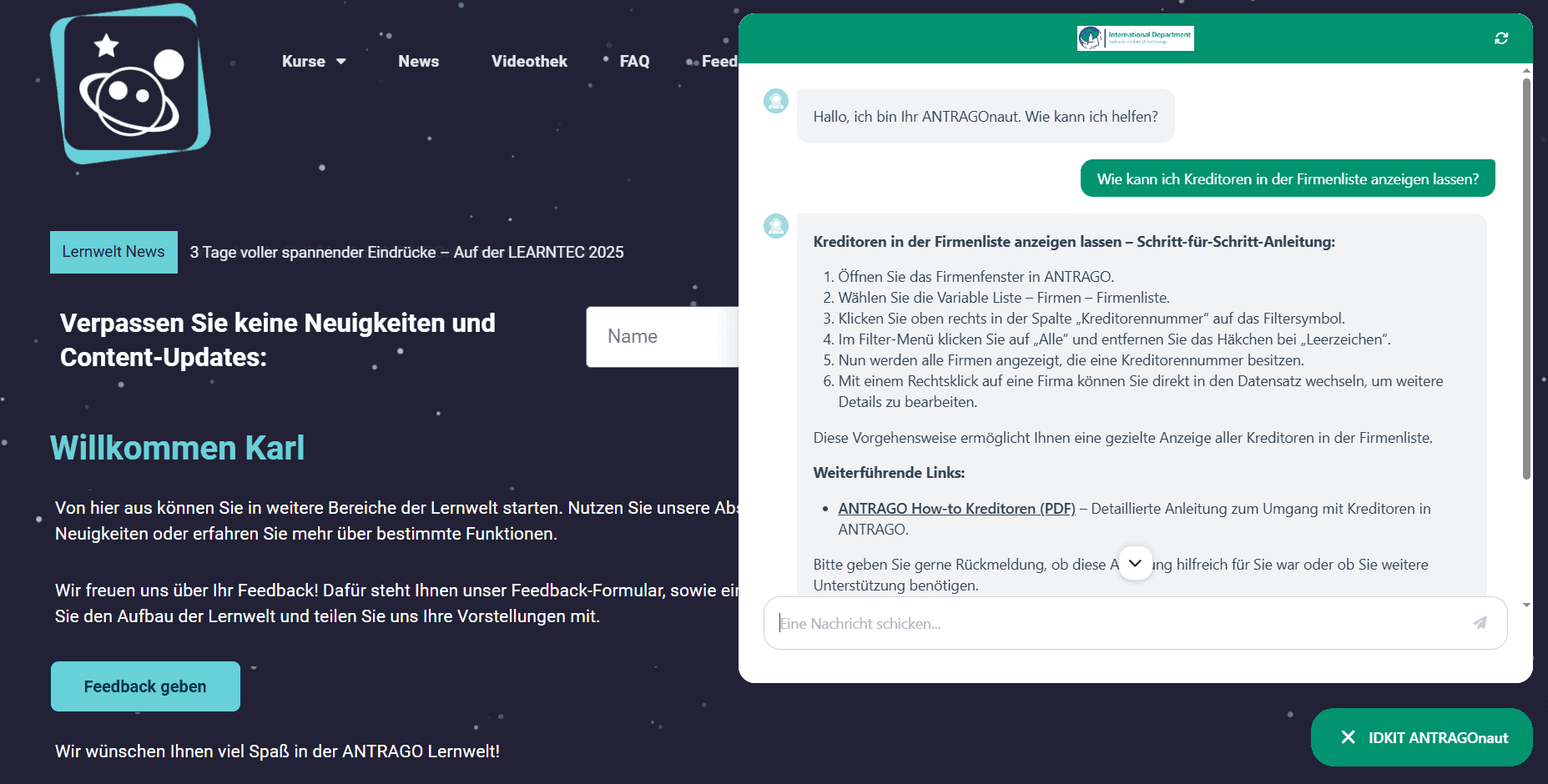Click the bot avatar beside greeting message
1548x784 pixels.
[x=776, y=101]
